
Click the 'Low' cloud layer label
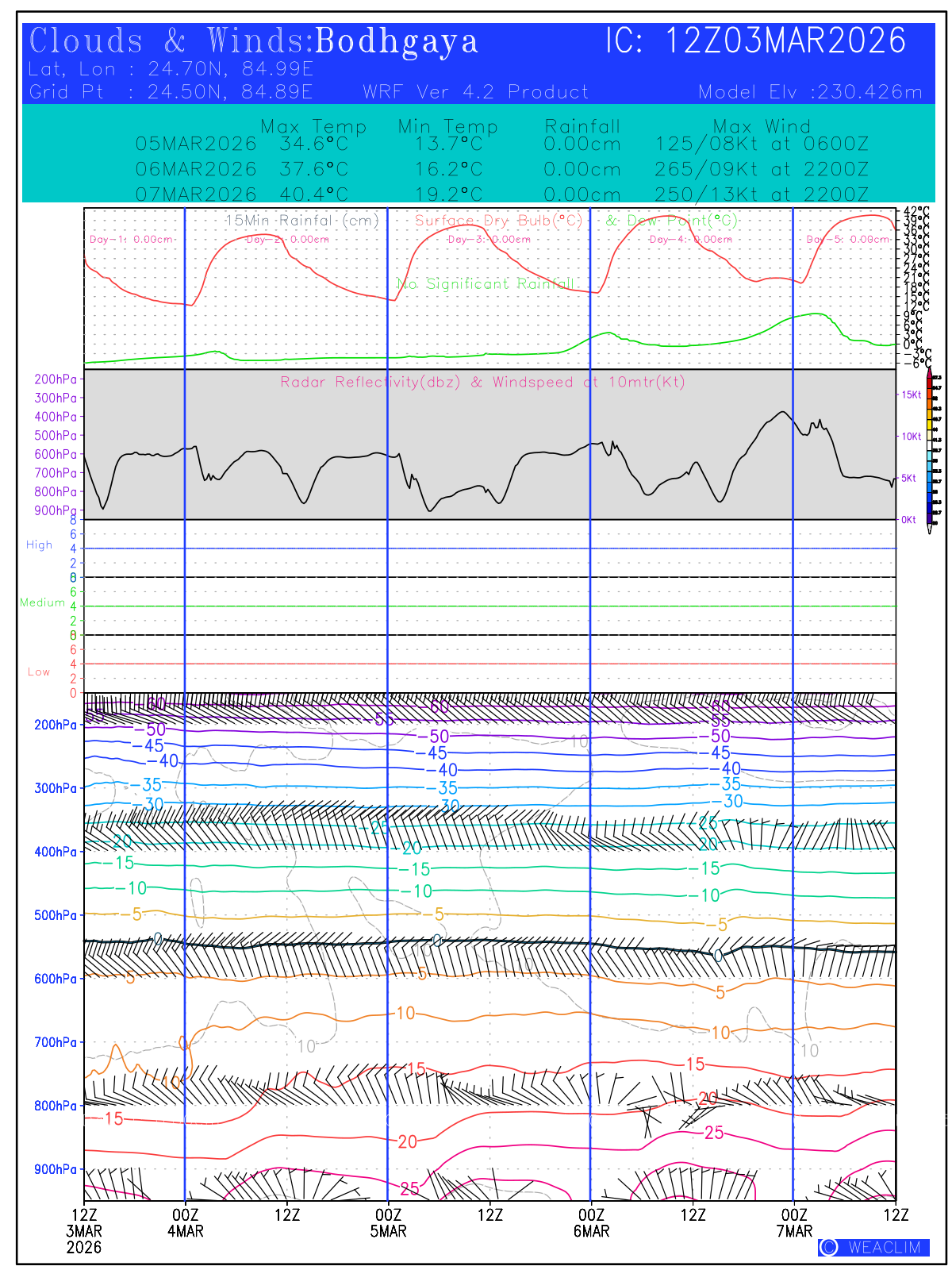coord(39,672)
